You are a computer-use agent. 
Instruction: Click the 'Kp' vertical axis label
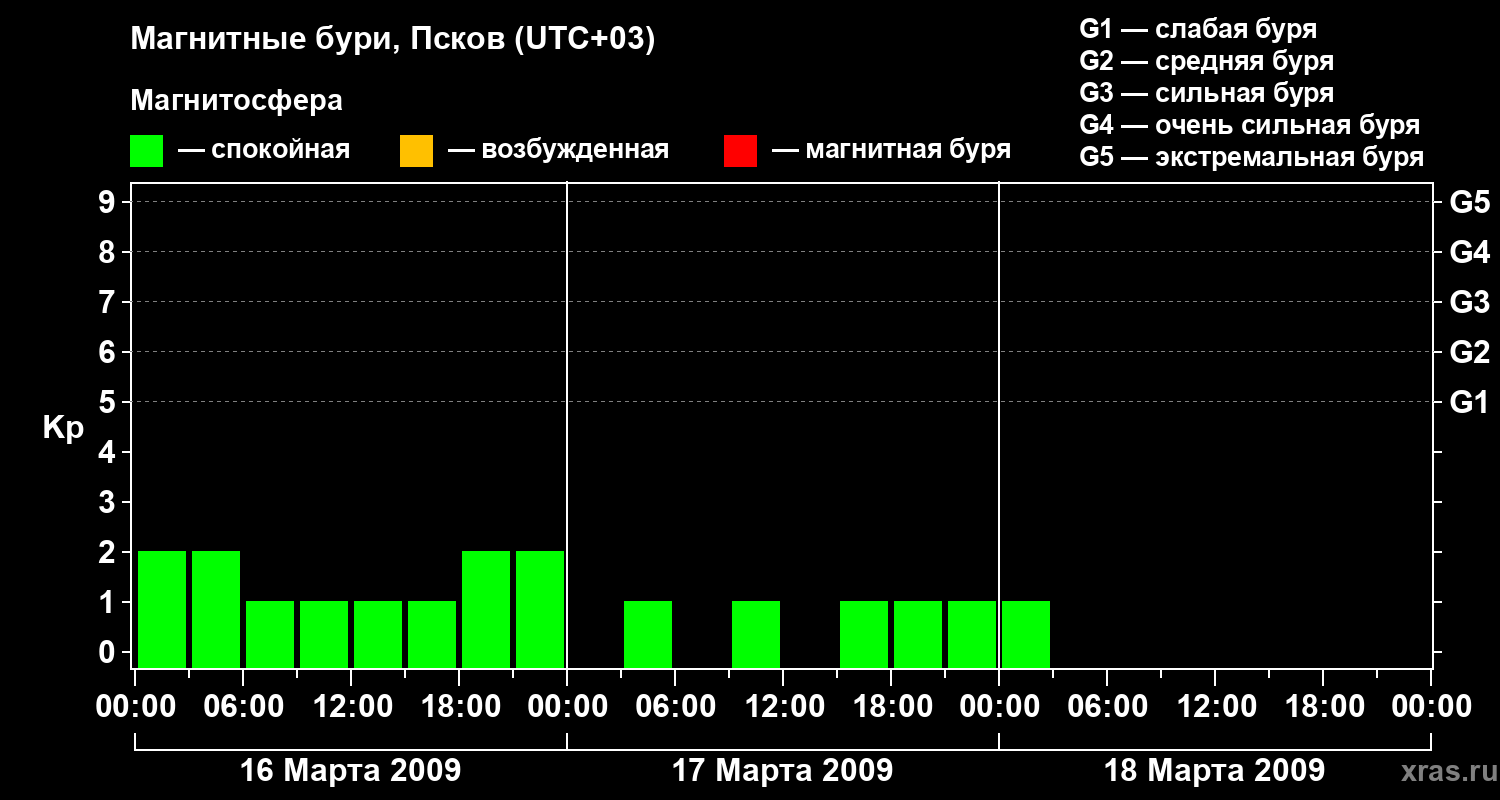click(x=63, y=428)
